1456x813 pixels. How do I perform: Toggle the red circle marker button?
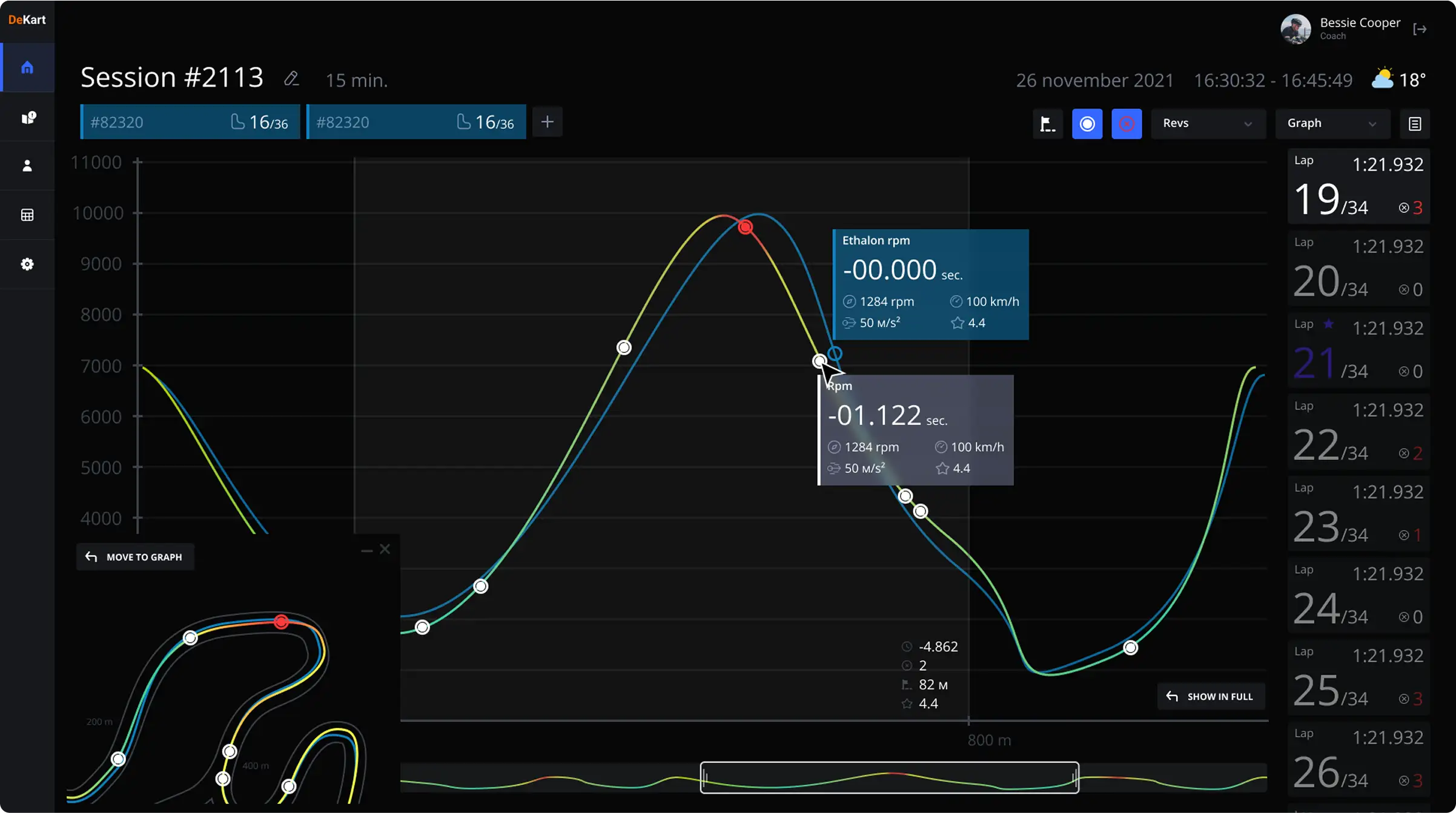(1127, 124)
